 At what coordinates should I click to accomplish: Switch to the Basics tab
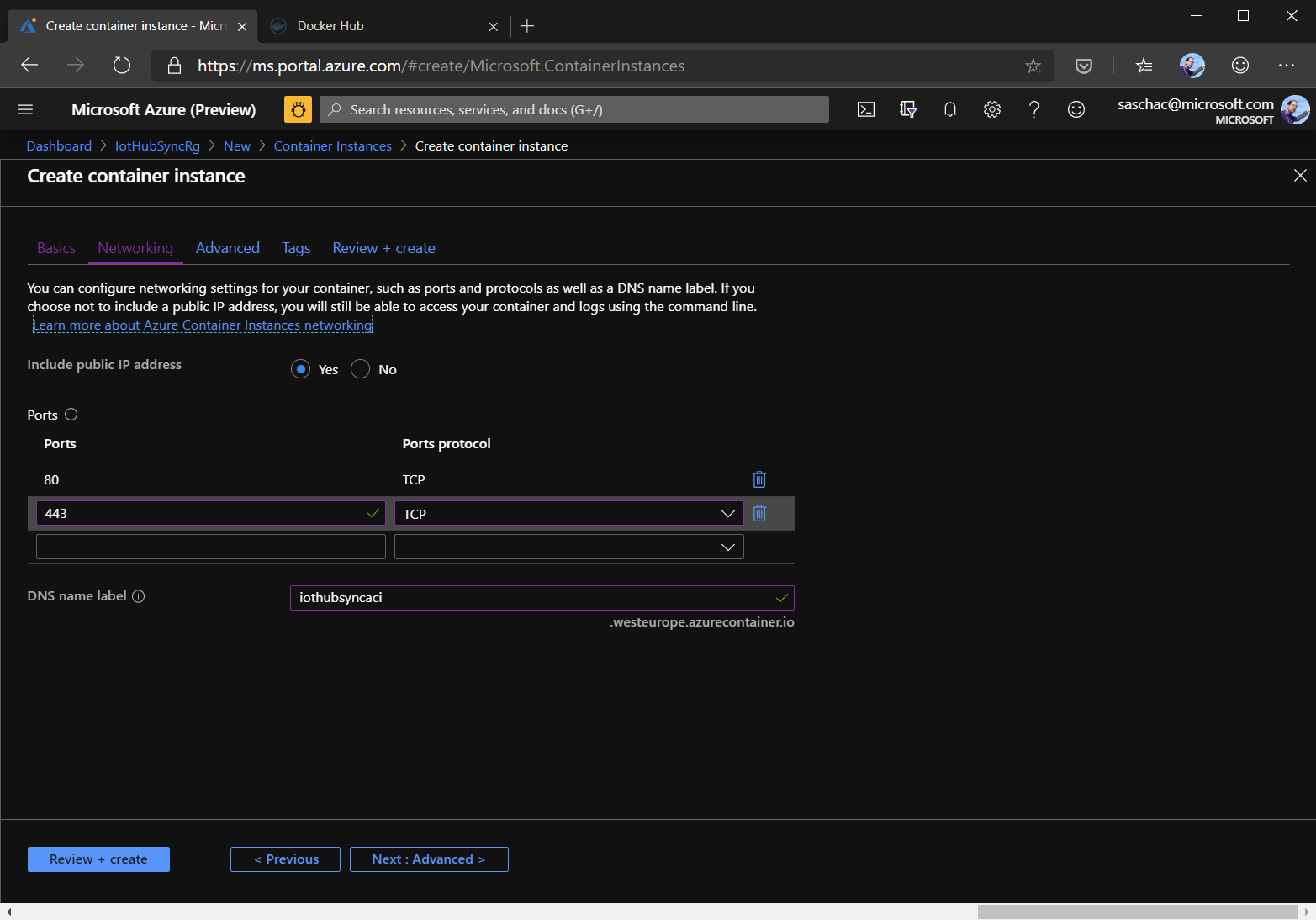[x=56, y=248]
